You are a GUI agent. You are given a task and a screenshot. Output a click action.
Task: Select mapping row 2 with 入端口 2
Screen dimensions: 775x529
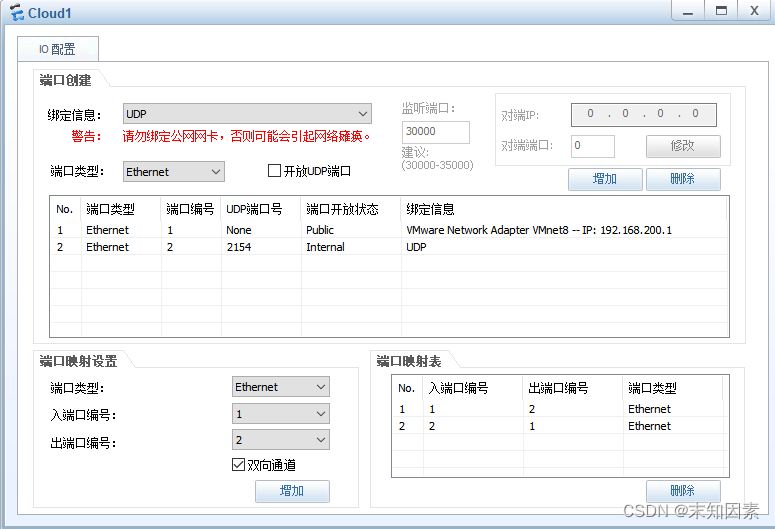[560, 426]
